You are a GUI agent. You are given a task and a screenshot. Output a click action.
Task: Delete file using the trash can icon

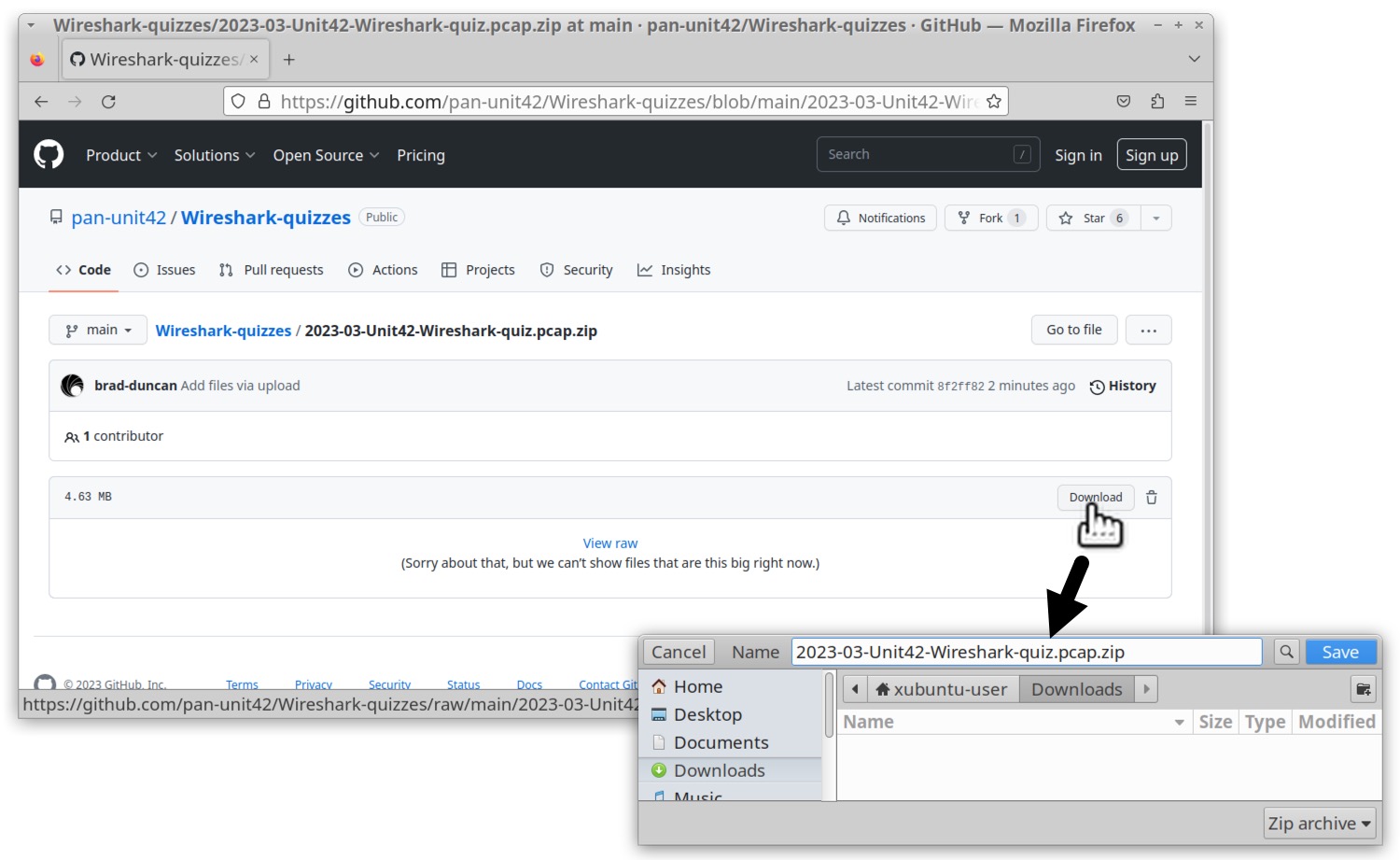1152,498
